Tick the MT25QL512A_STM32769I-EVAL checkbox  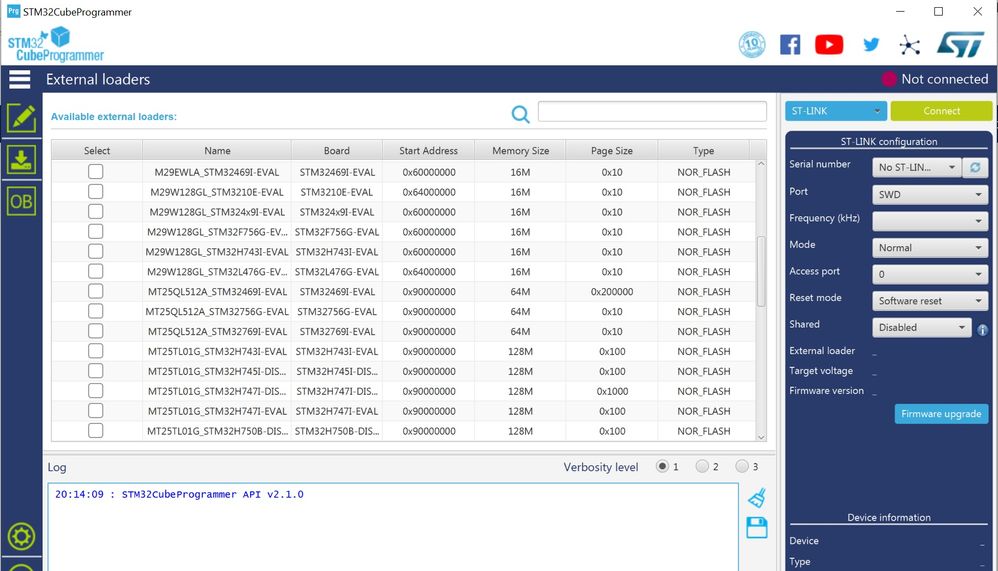click(95, 331)
